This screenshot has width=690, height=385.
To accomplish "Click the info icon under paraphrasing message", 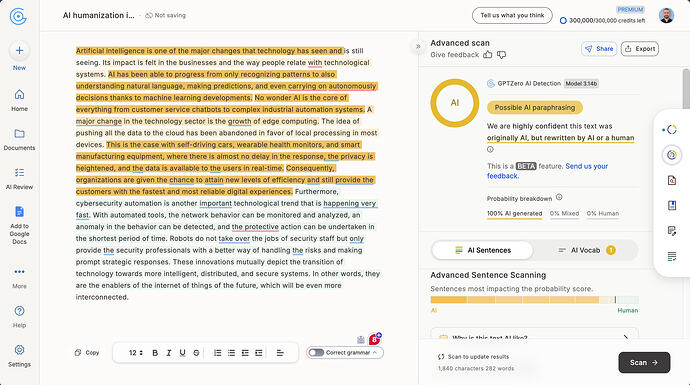I will tap(490, 150).
